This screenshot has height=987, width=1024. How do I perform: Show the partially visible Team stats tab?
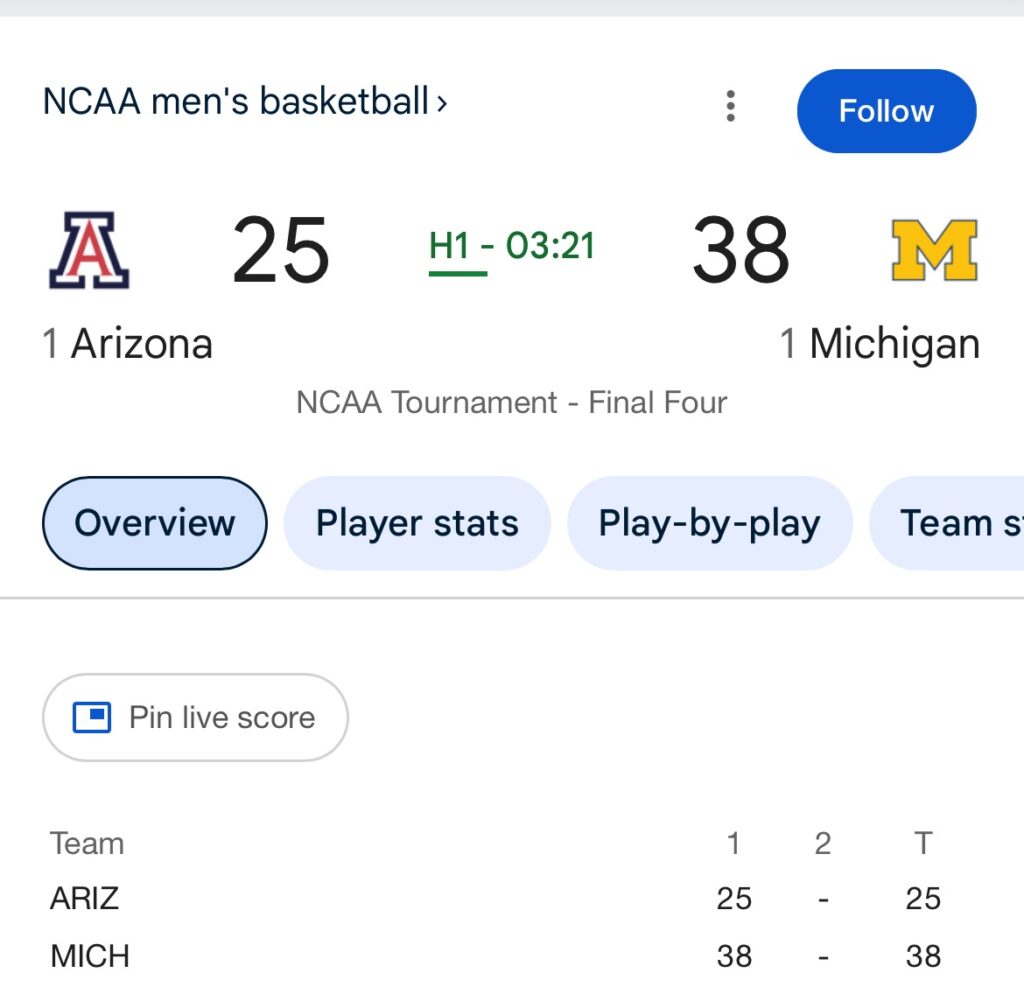tap(955, 523)
